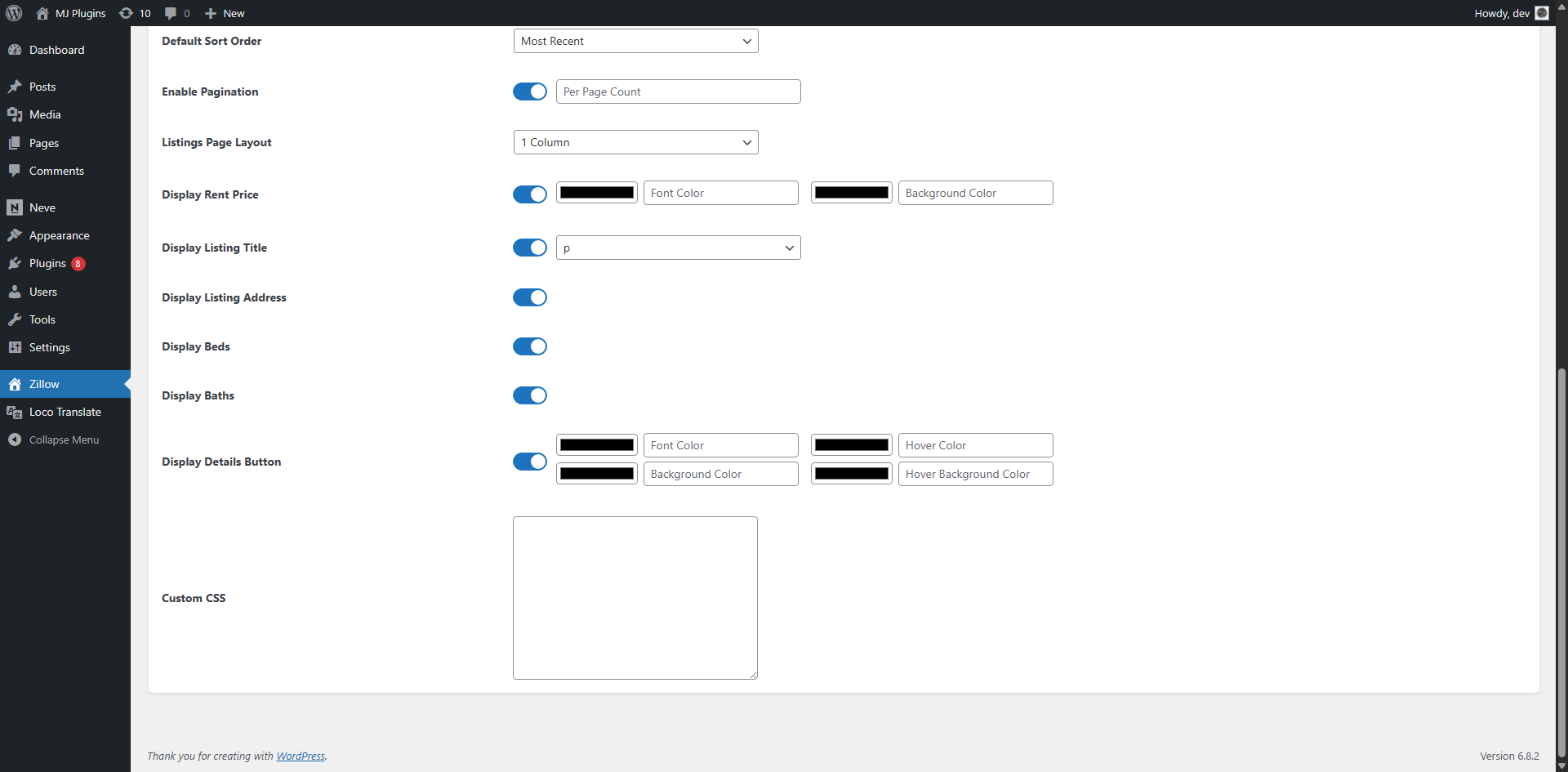1568x772 pixels.
Task: Open the Listings Page Layout dropdown
Action: [636, 142]
